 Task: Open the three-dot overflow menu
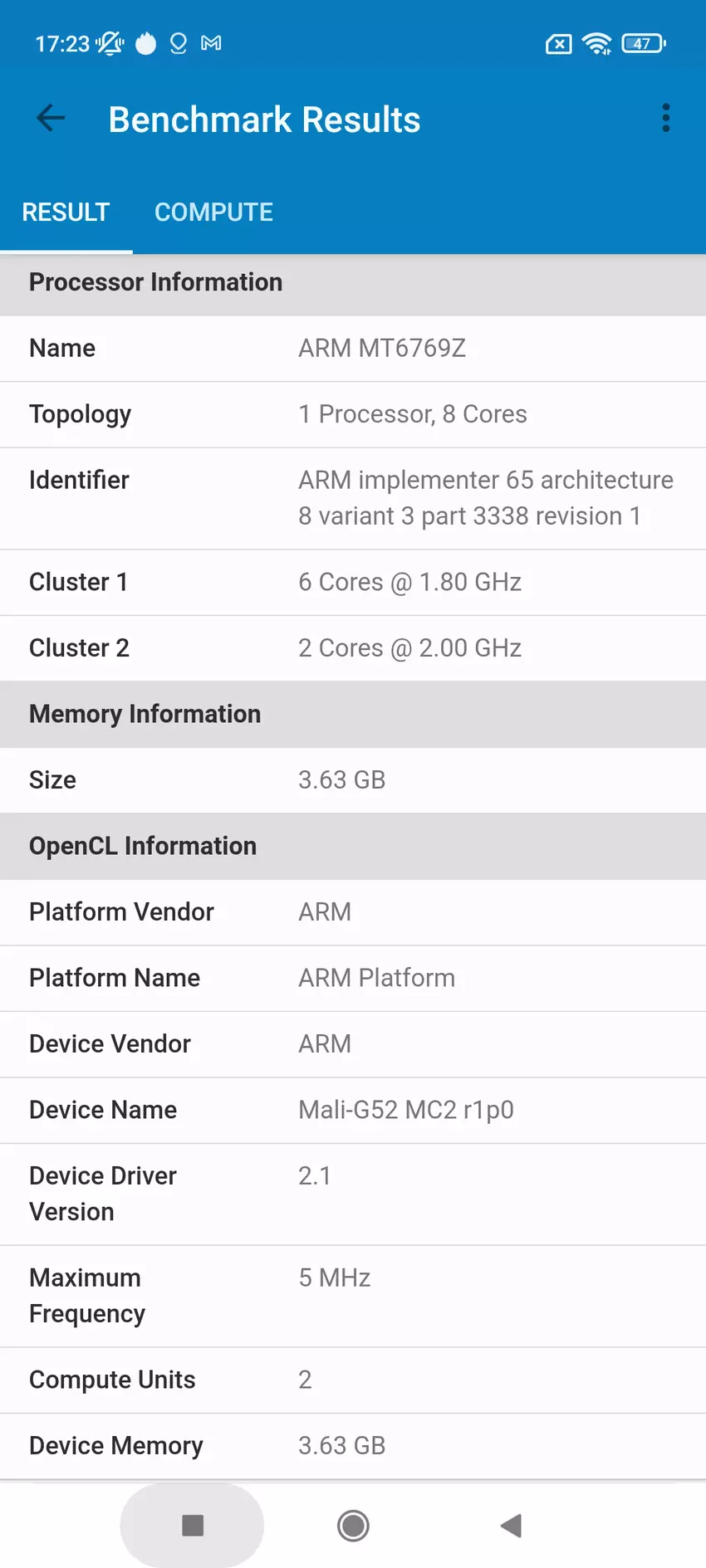tap(665, 119)
